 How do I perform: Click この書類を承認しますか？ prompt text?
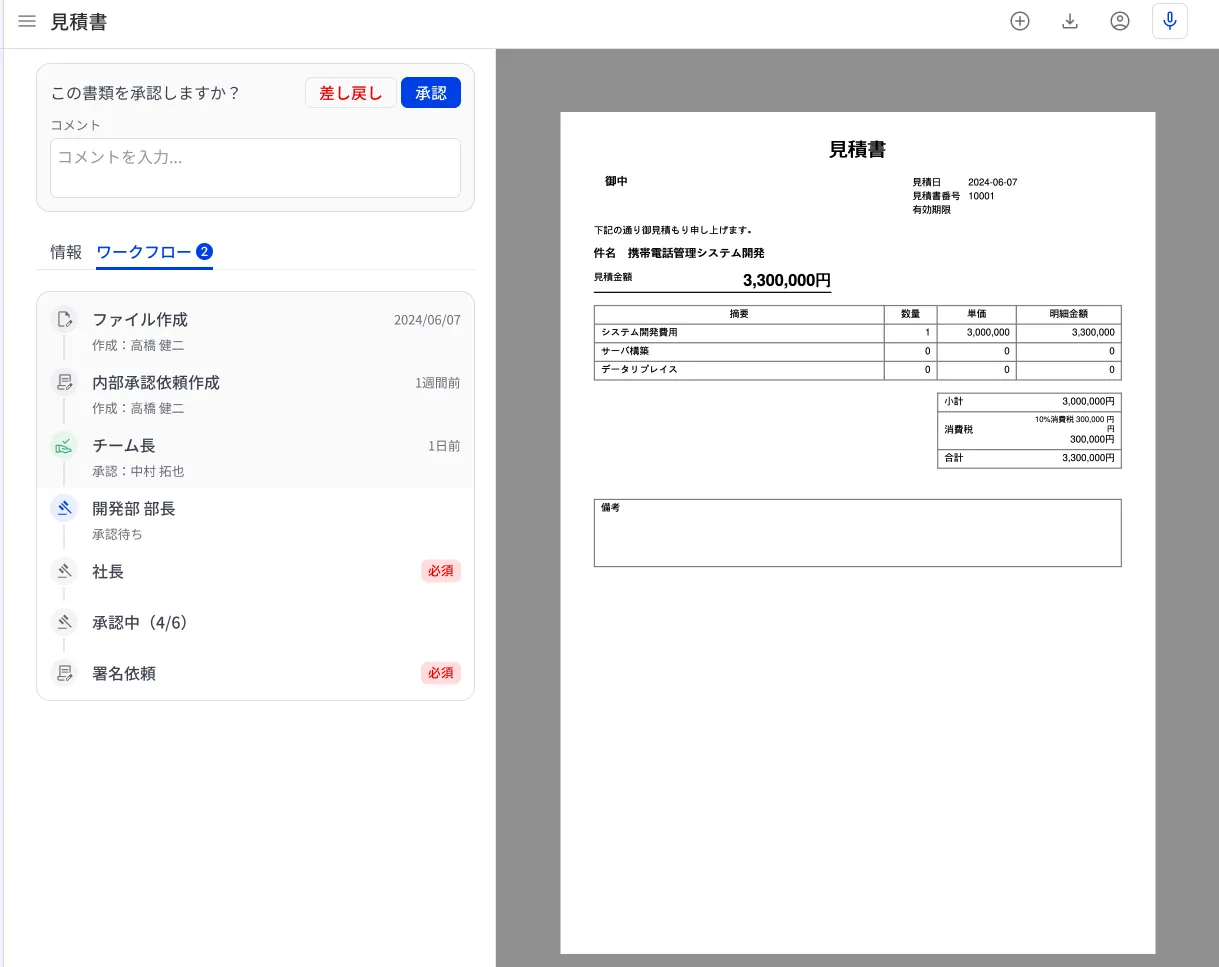pyautogui.click(x=146, y=93)
